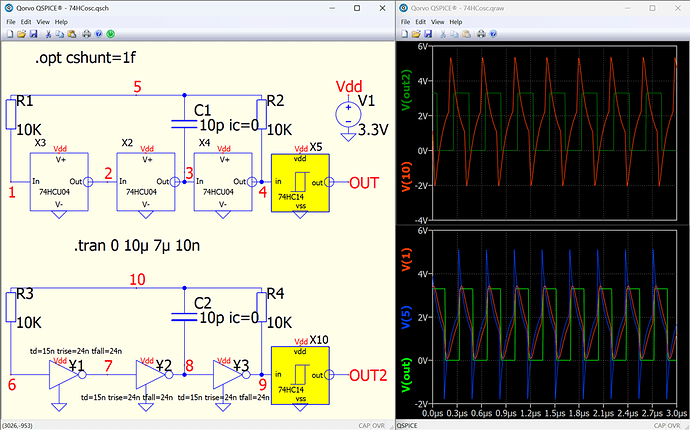Viewport: 690px width, 430px height.
Task: Click Save icon in schematic window toolbar
Action: 33,34
